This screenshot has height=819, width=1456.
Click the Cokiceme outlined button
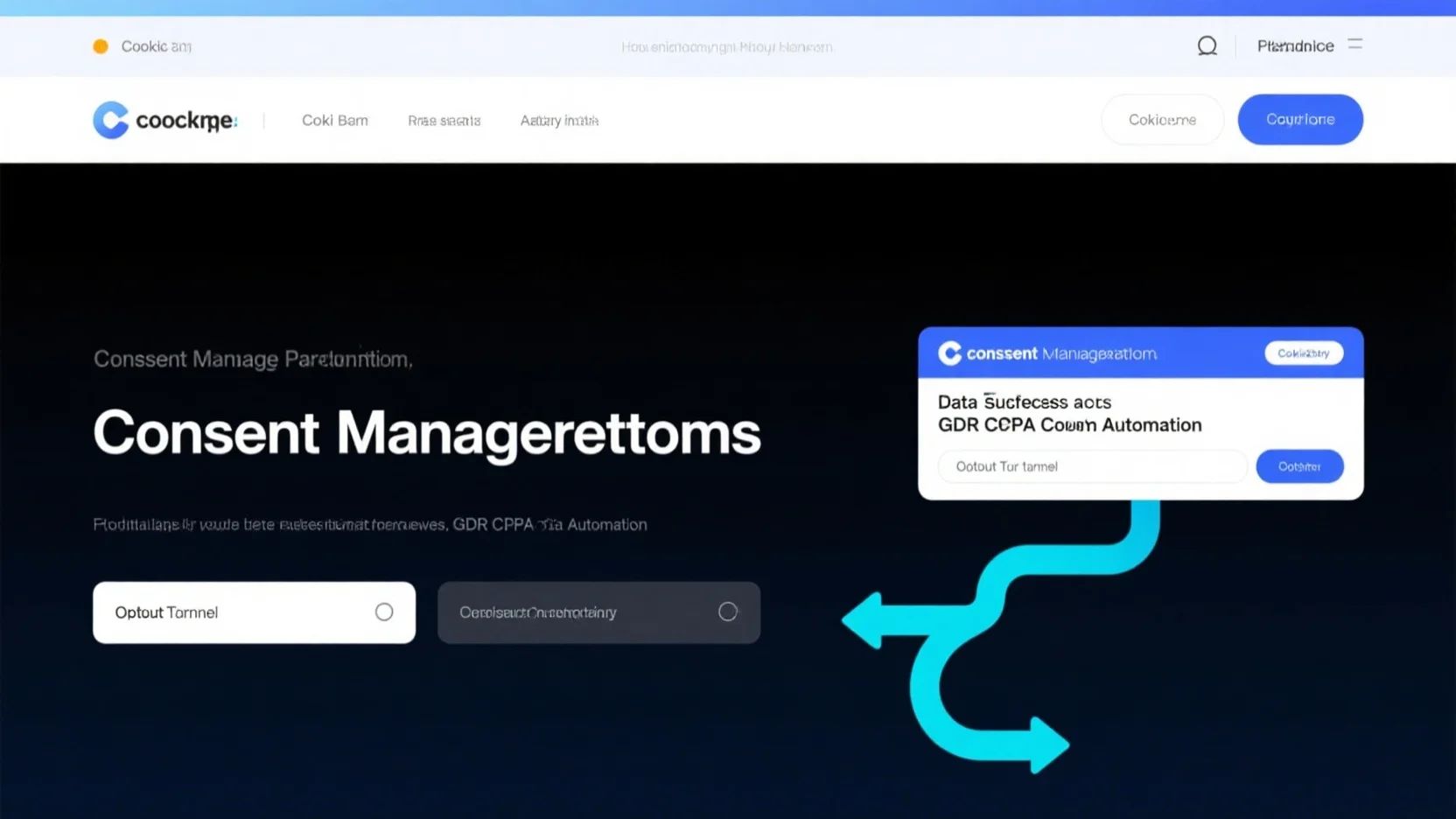1162,120
